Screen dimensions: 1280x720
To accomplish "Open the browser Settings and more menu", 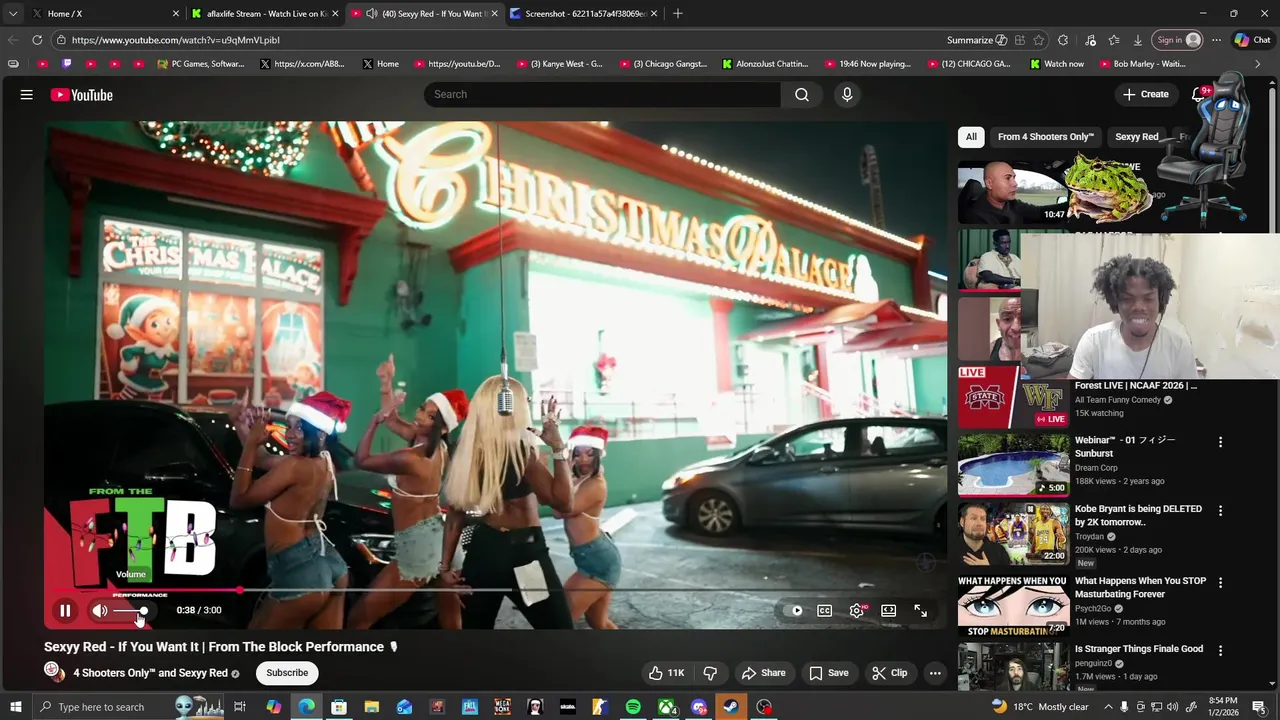I will (1216, 40).
